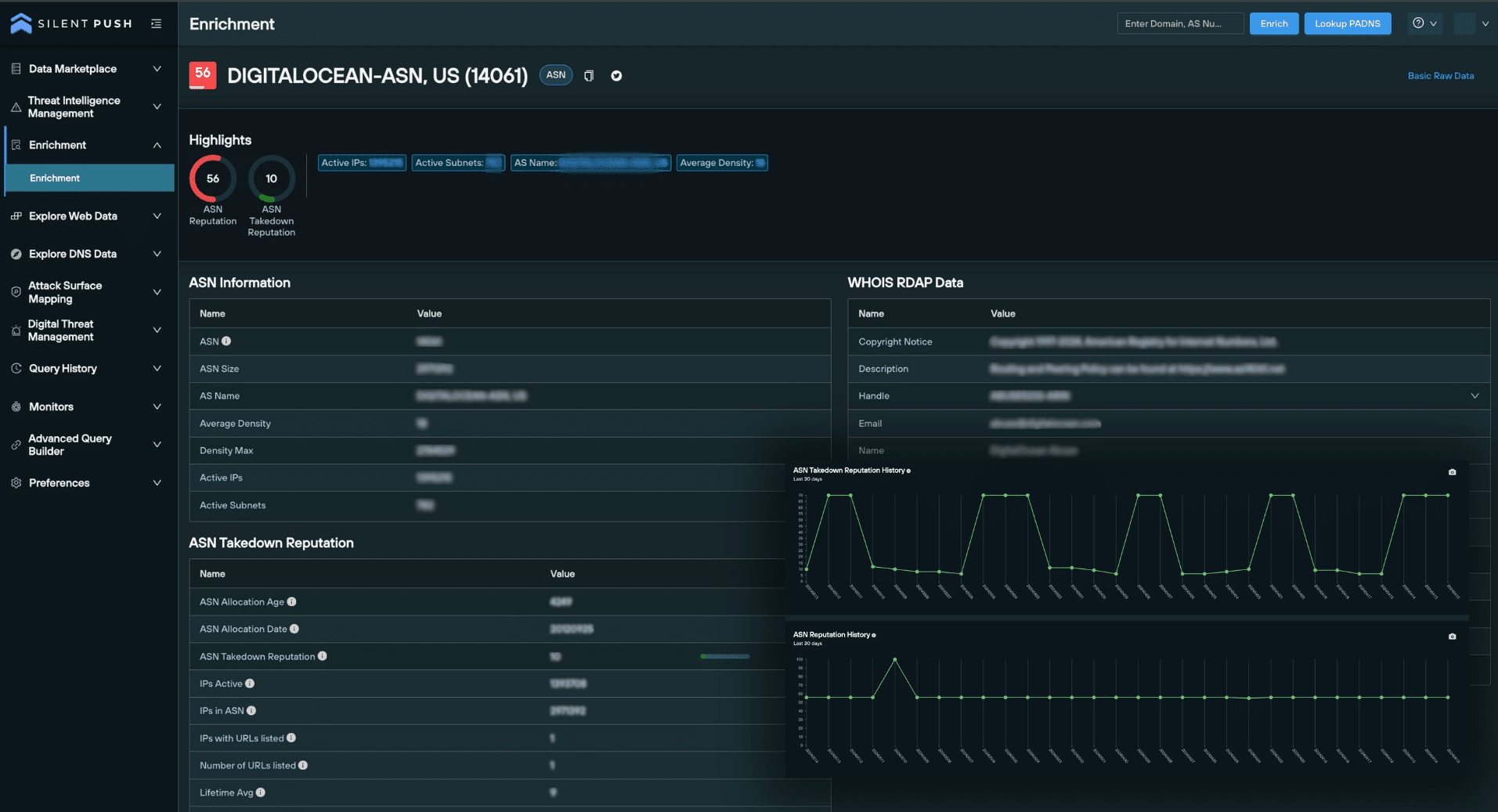Click the Preferences gear icon
The width and height of the screenshot is (1498, 812).
click(x=16, y=483)
